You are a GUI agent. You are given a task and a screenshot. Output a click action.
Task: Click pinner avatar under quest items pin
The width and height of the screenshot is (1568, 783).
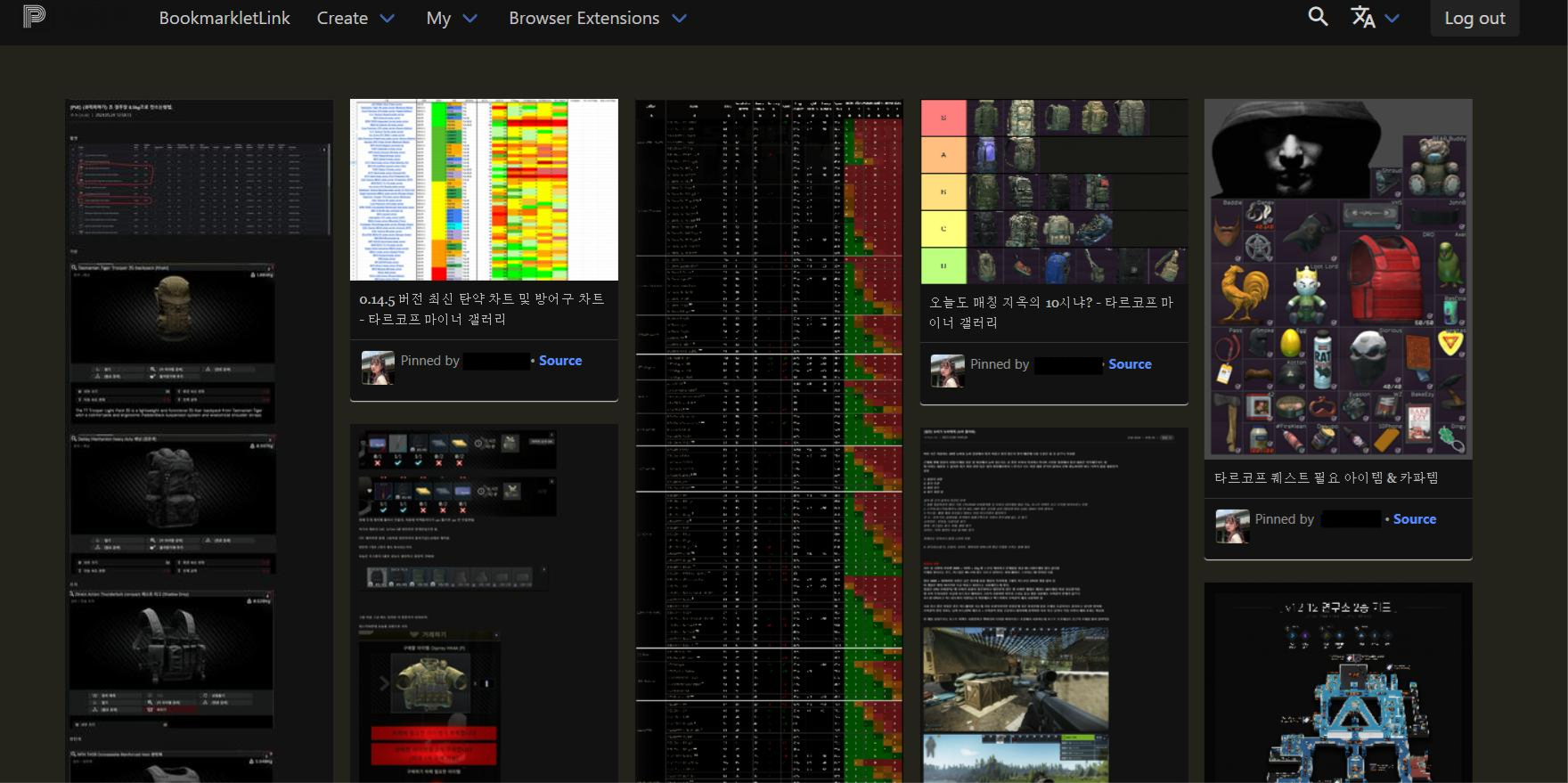1232,526
